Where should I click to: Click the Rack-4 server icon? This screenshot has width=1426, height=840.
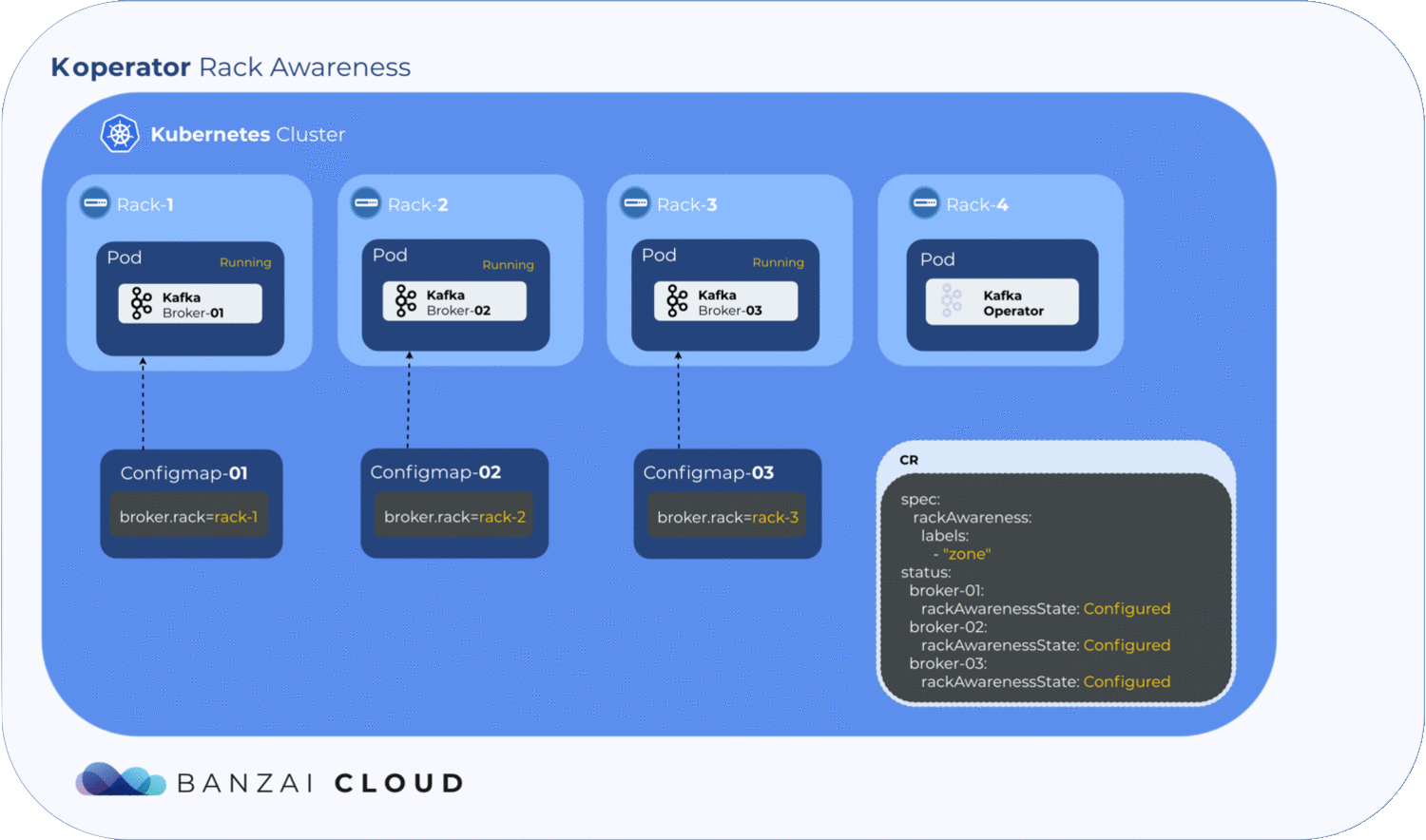[x=924, y=202]
